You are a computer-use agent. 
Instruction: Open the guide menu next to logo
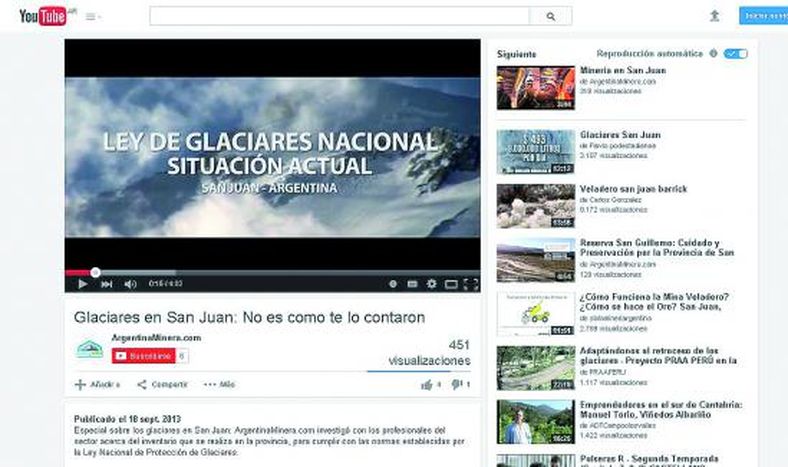tap(93, 17)
